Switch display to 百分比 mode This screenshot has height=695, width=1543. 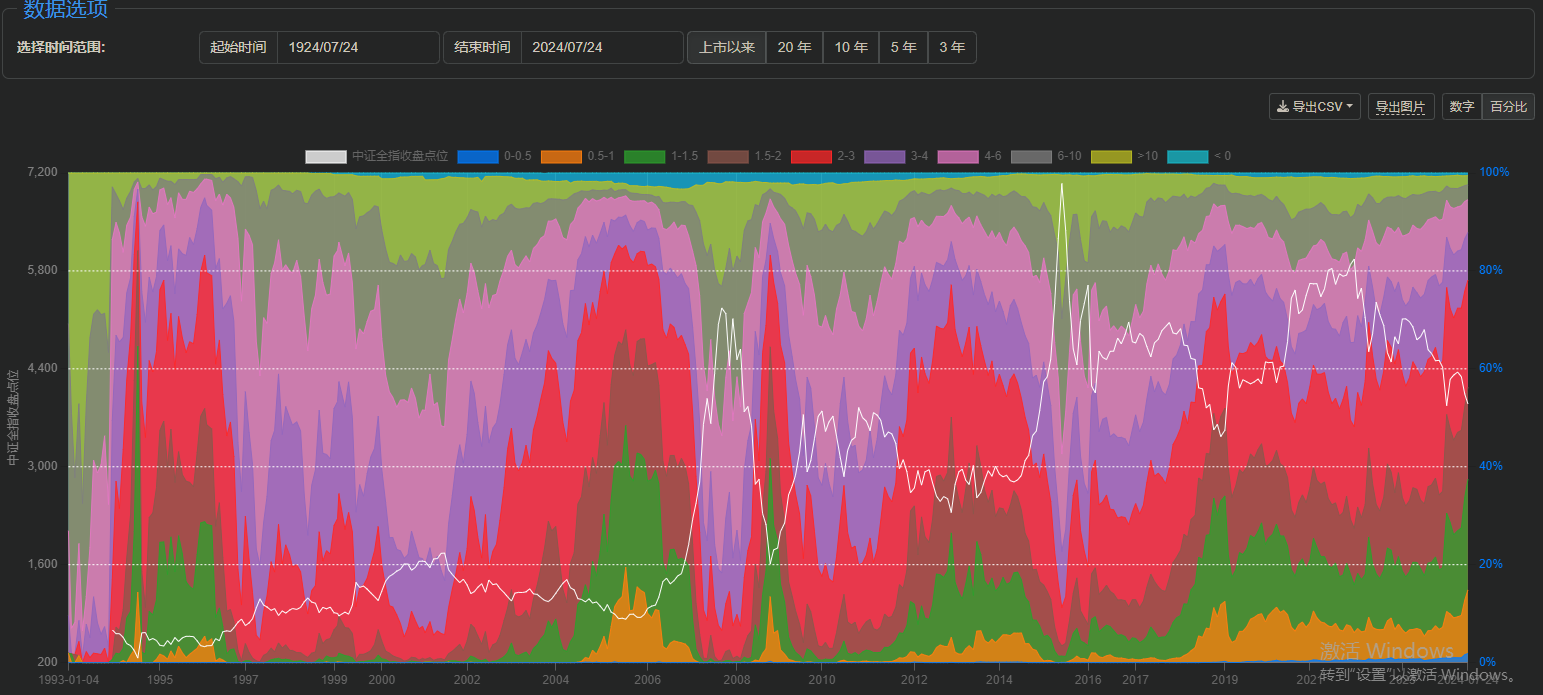pyautogui.click(x=1508, y=107)
